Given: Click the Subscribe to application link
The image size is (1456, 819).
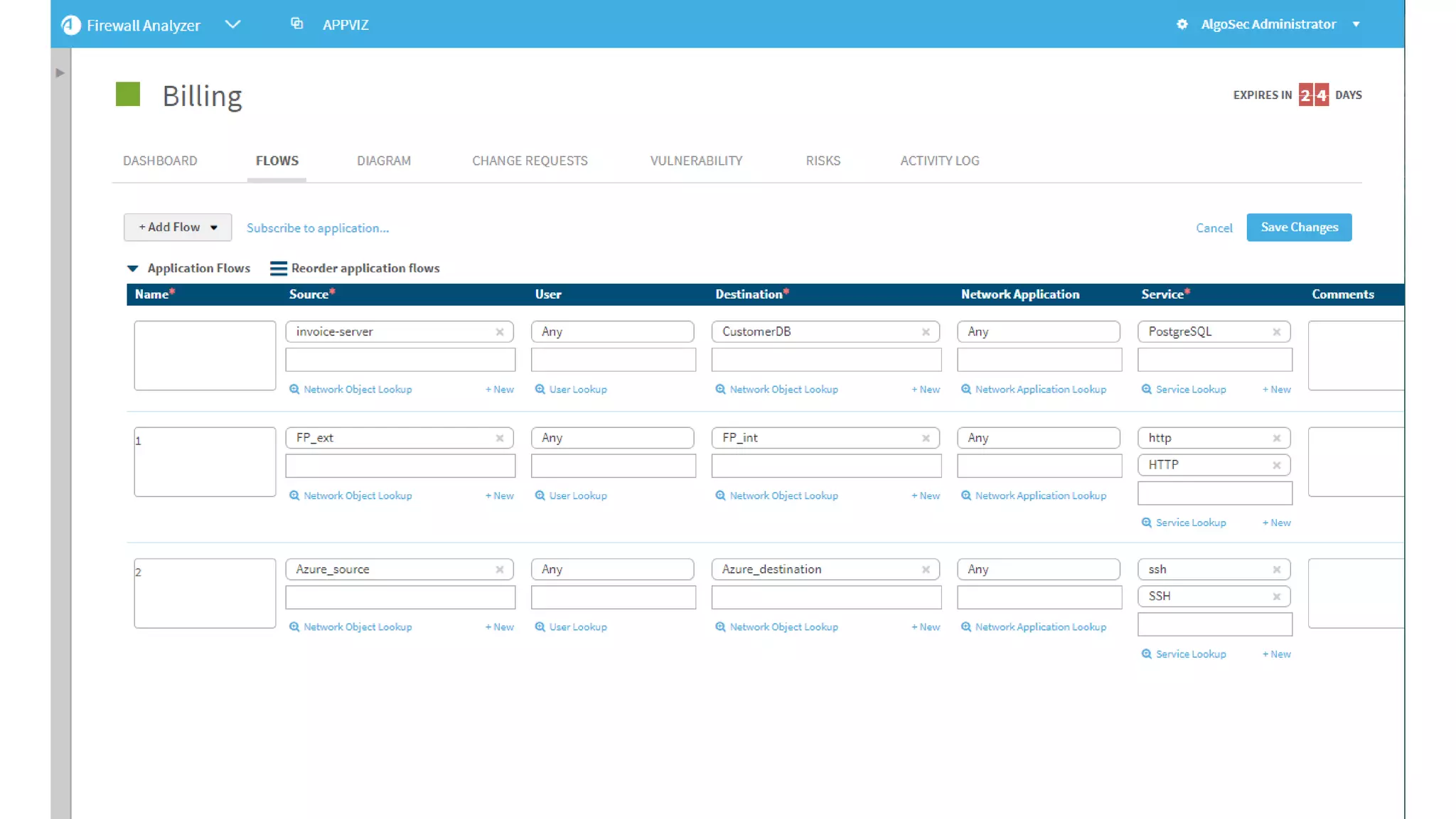Looking at the screenshot, I should coord(317,228).
